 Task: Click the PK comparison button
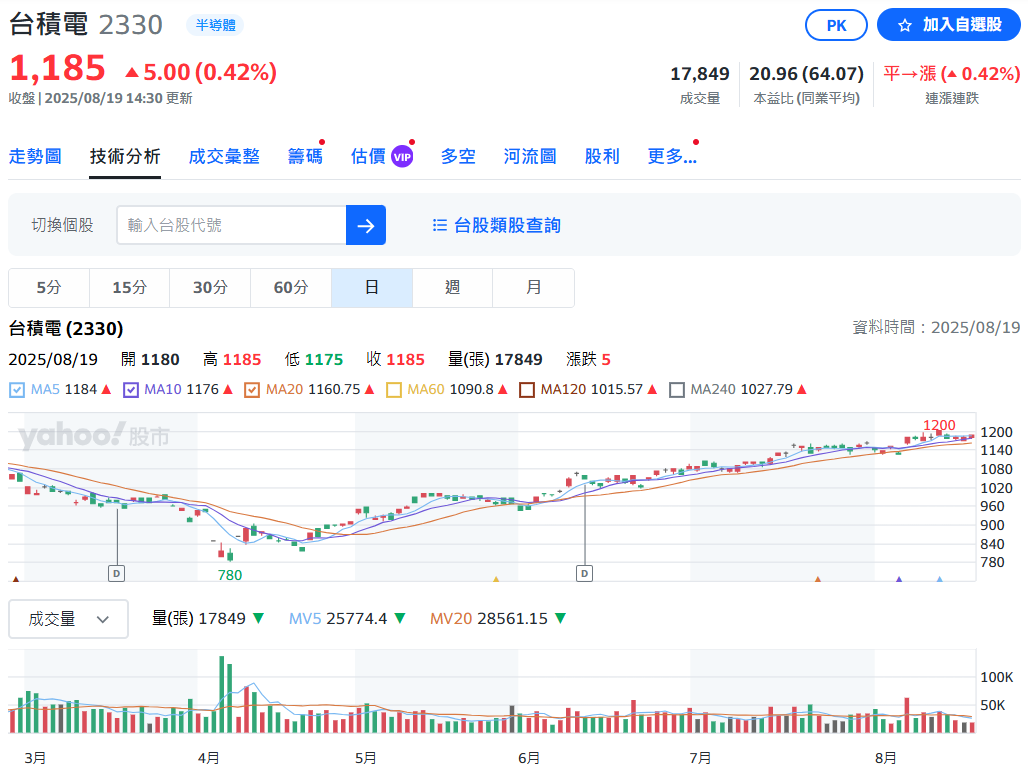[x=836, y=25]
